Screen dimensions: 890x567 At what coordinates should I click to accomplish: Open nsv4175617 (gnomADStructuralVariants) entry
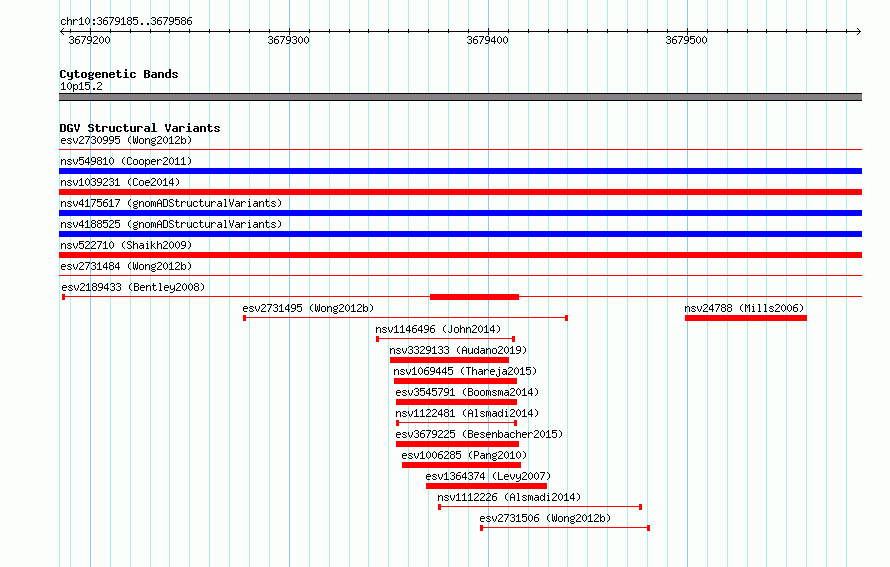coord(171,203)
